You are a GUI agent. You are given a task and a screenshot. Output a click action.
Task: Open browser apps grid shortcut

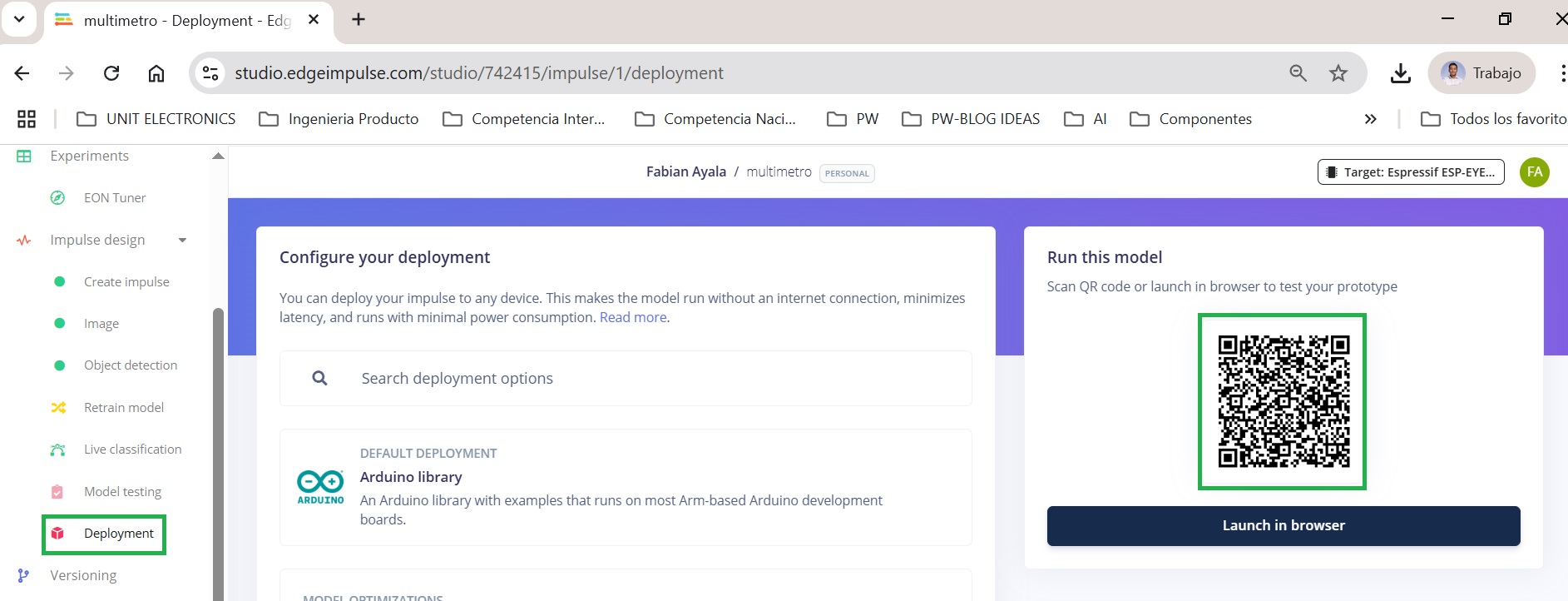coord(27,119)
